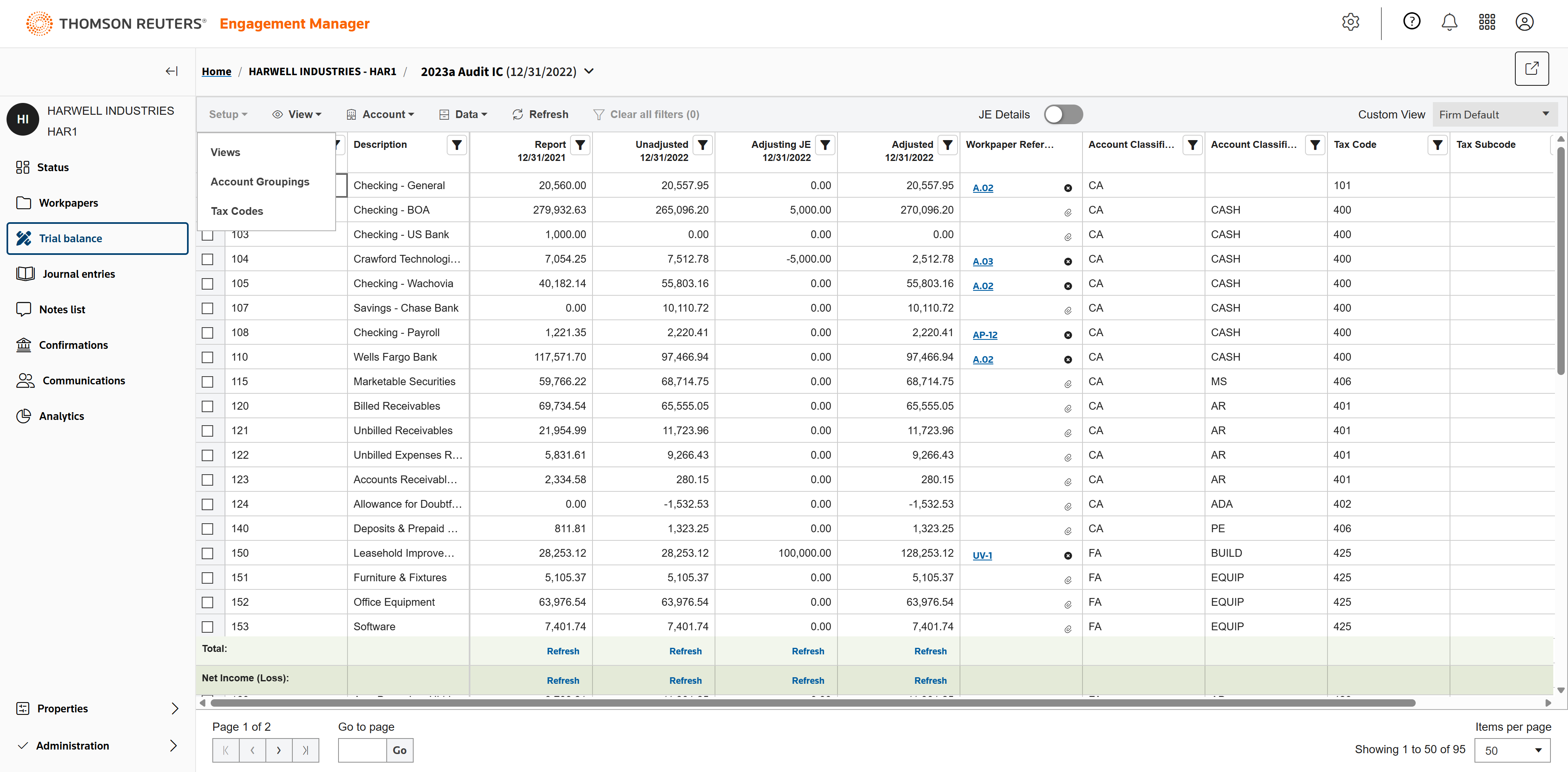Select Account Groupings from Setup menu
This screenshot has width=1568, height=772.
pyautogui.click(x=260, y=181)
